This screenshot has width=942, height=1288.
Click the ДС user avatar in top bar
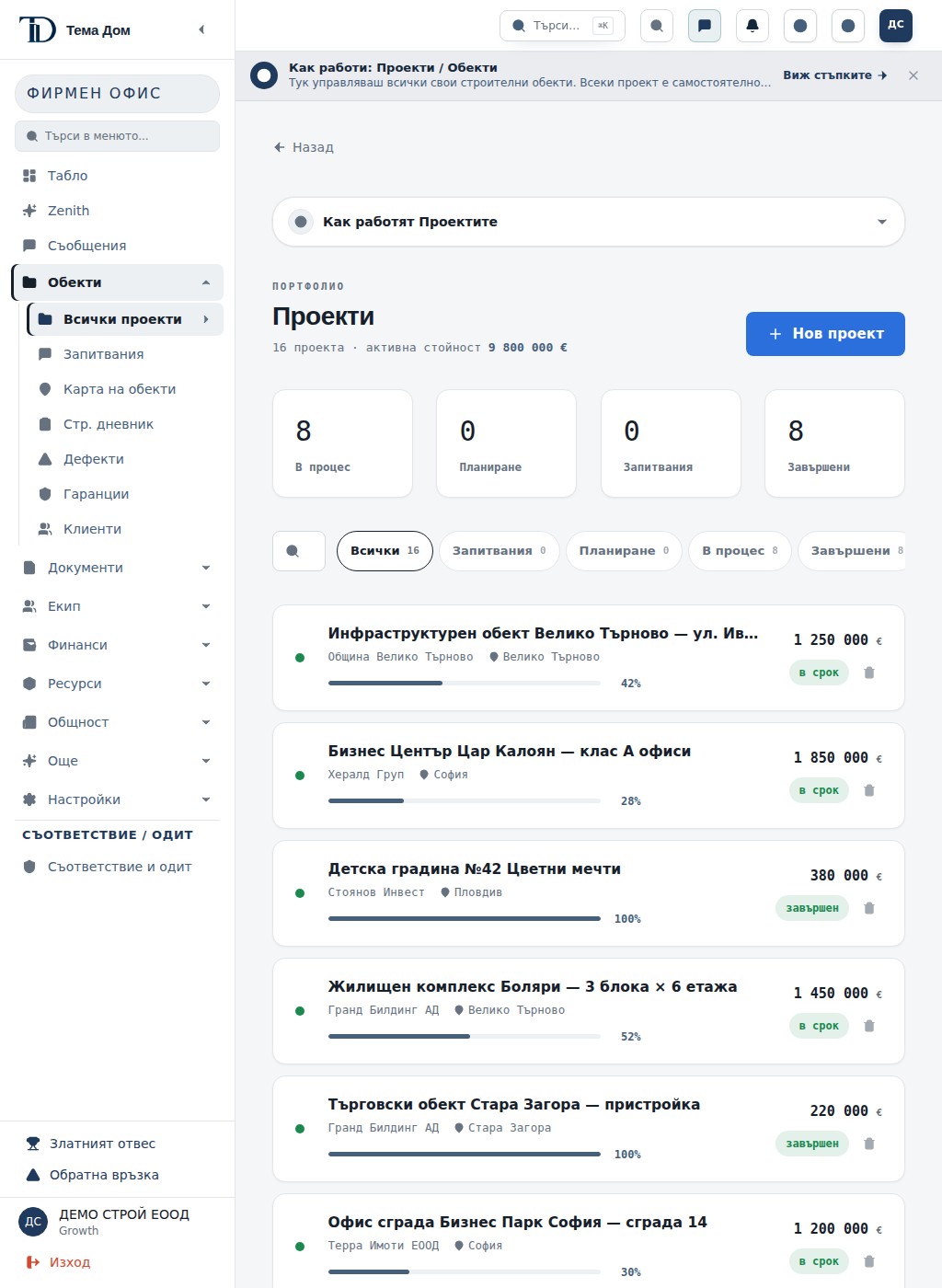click(x=896, y=26)
